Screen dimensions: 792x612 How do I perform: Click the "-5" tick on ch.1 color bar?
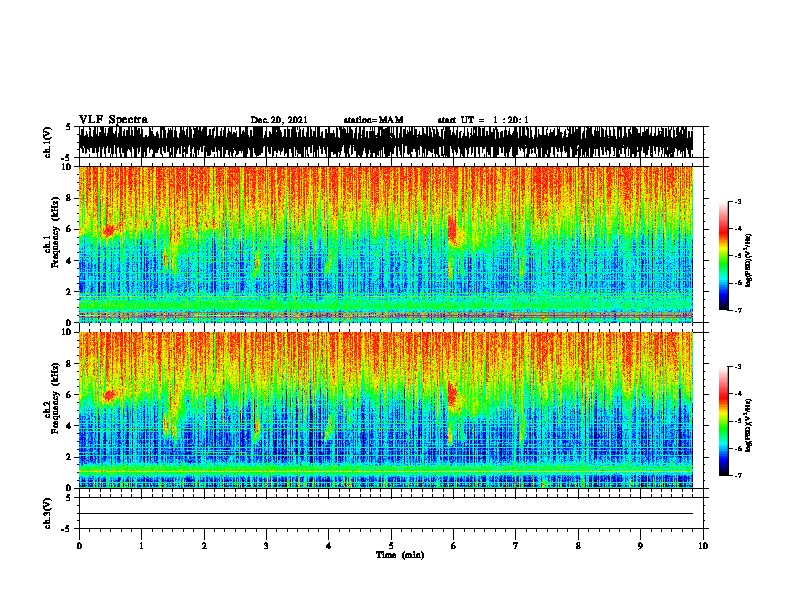[x=738, y=256]
